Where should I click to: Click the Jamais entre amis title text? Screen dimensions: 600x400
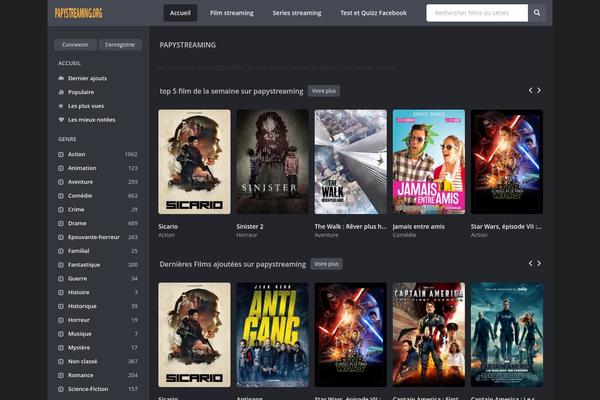pyautogui.click(x=419, y=227)
